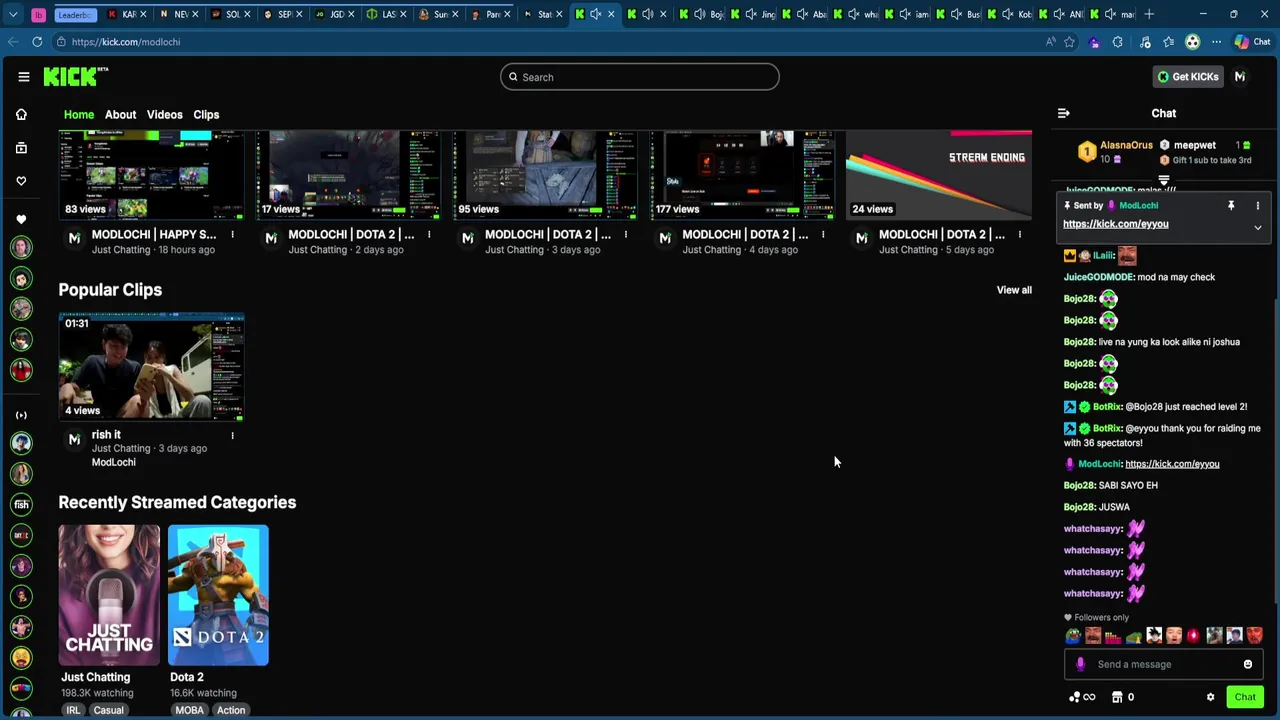The height and width of the screenshot is (720, 1280).
Task: Open options menu for 18 hours ago video
Action: click(232, 235)
